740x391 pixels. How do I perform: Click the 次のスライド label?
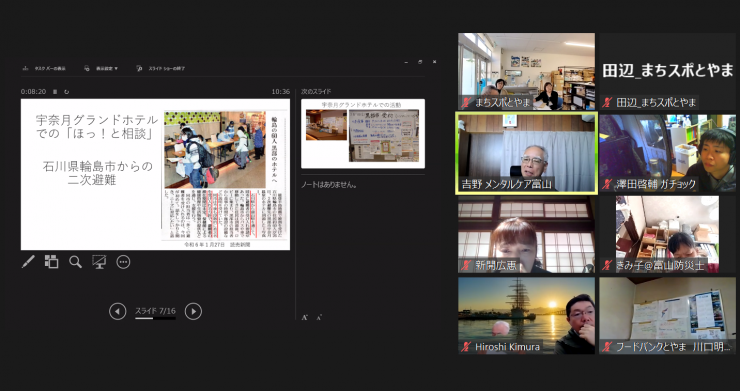[x=316, y=92]
